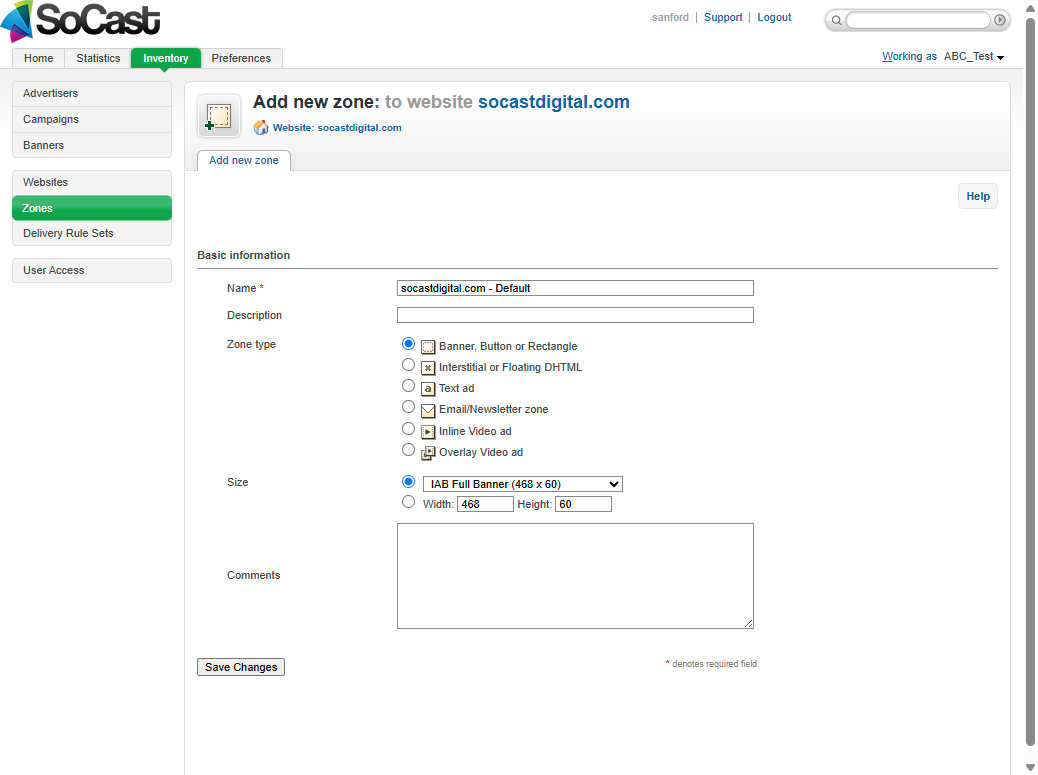Click the Save Changes button
Screen dimensions: 1038x775
point(241,667)
